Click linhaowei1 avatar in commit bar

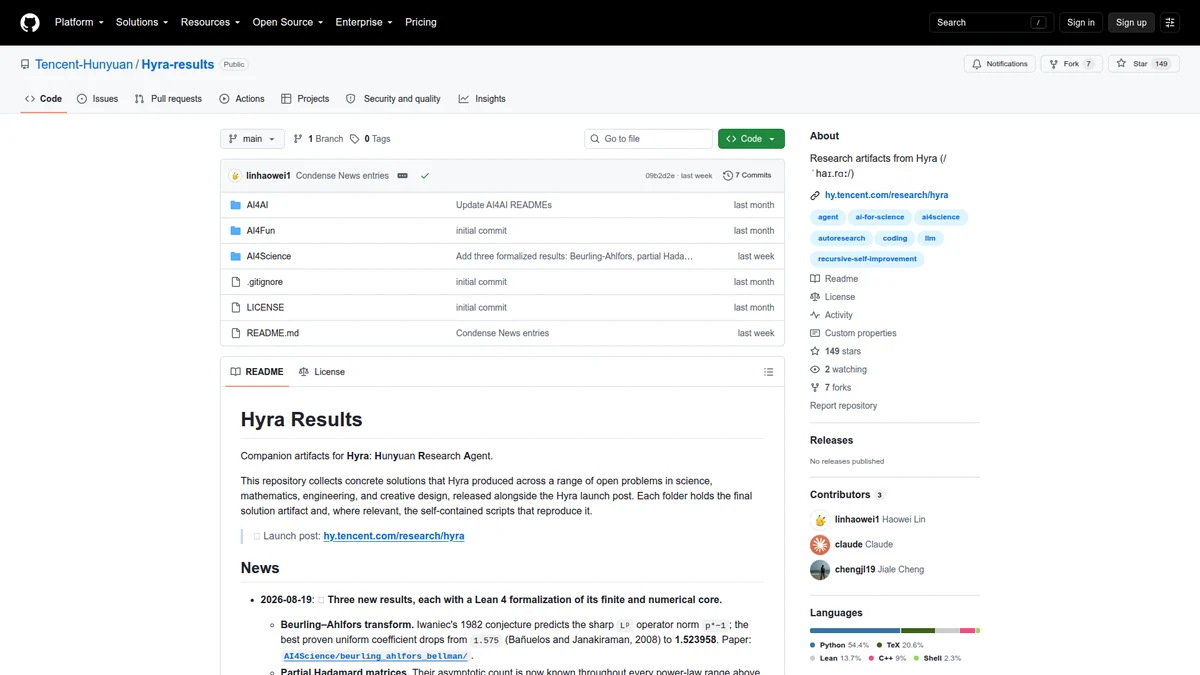(x=235, y=175)
